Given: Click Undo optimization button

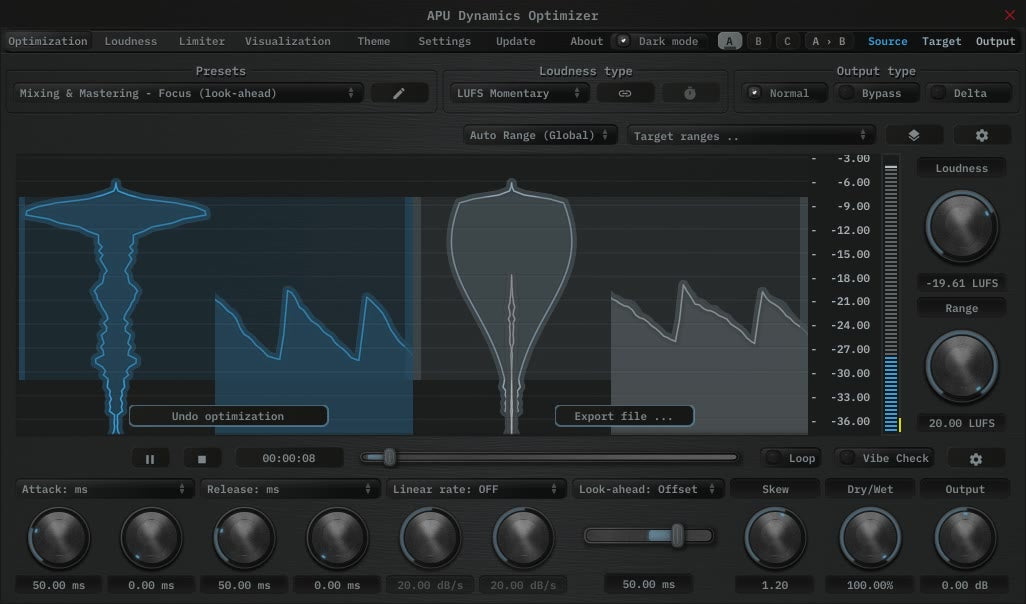Looking at the screenshot, I should [x=228, y=416].
